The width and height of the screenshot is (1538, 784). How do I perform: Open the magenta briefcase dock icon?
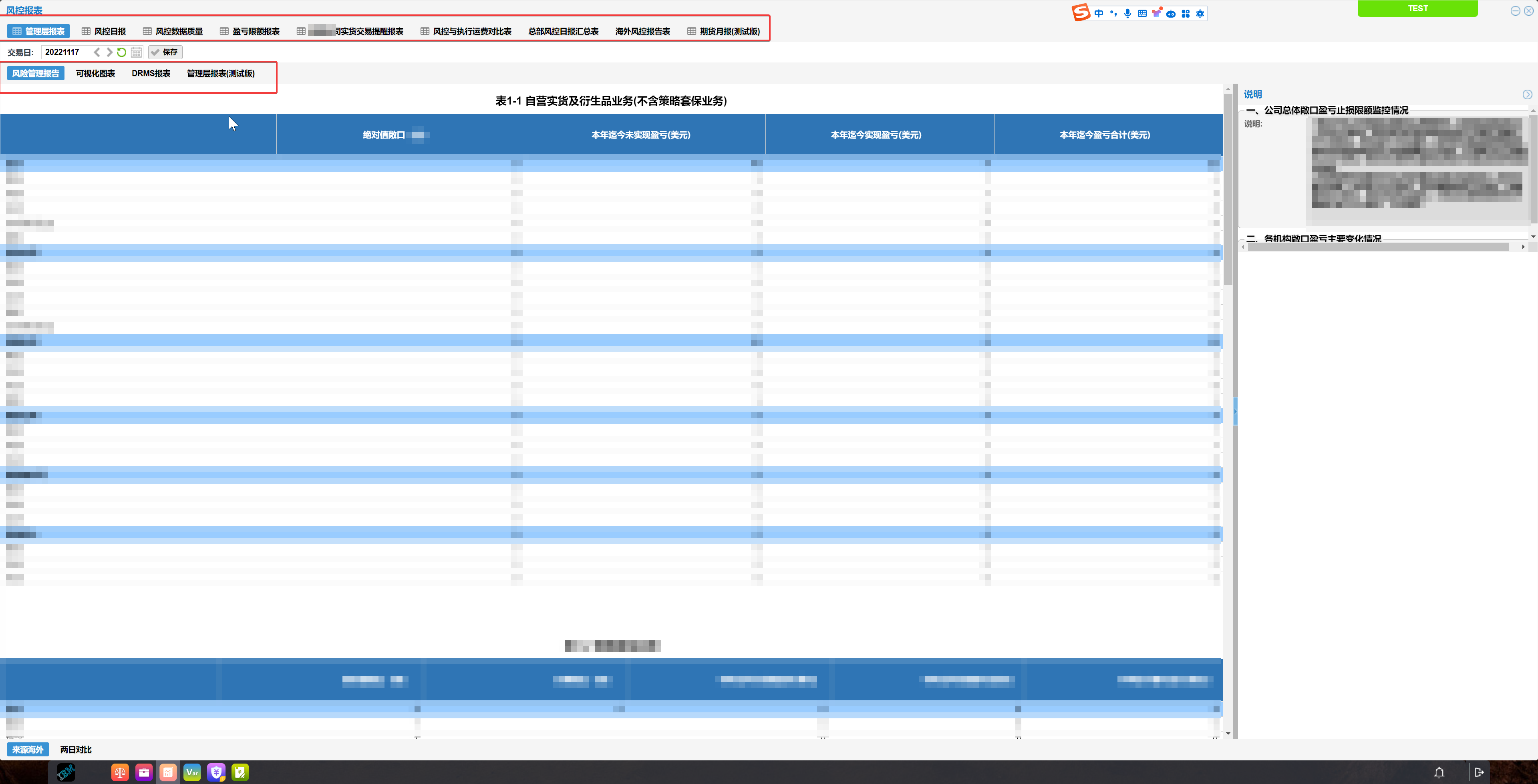click(144, 773)
